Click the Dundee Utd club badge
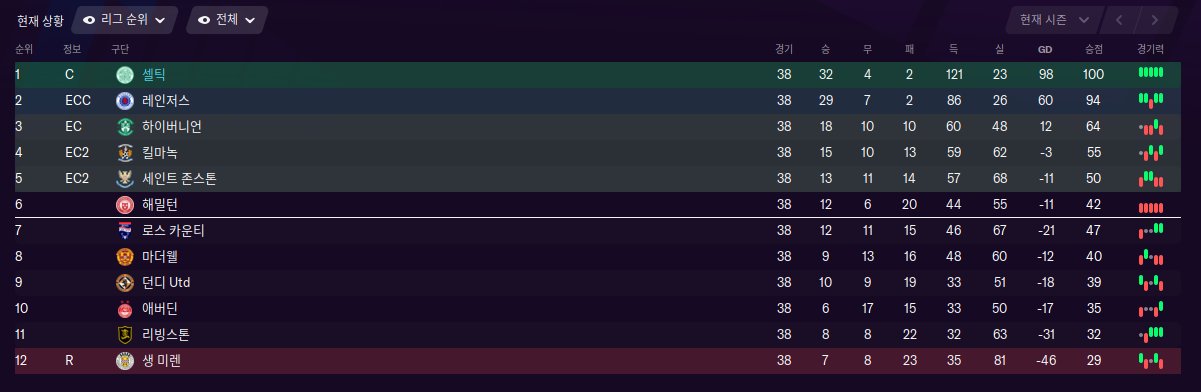Image resolution: width=1201 pixels, height=392 pixels. coord(124,283)
